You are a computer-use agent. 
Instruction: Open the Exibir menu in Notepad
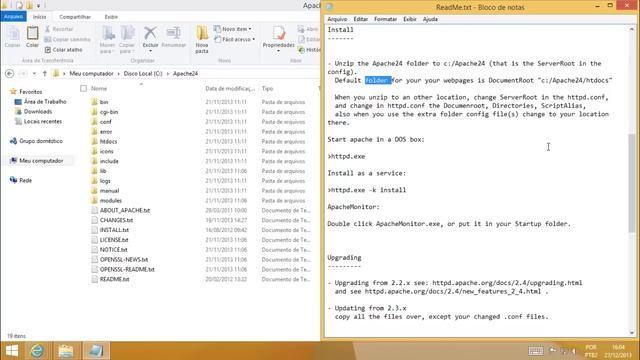(x=410, y=19)
